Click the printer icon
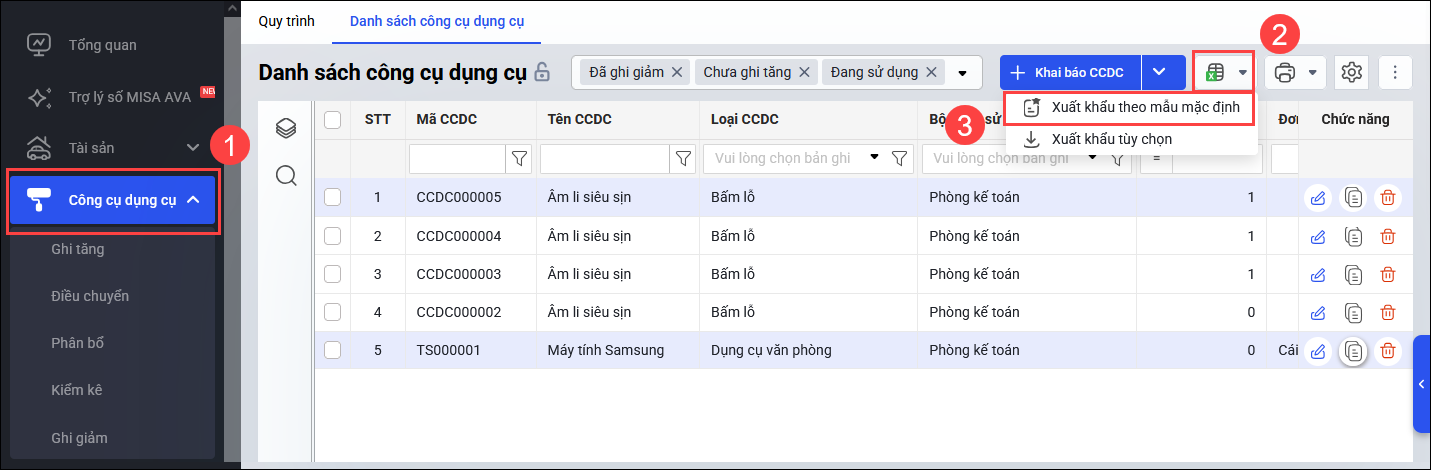 [x=1286, y=72]
